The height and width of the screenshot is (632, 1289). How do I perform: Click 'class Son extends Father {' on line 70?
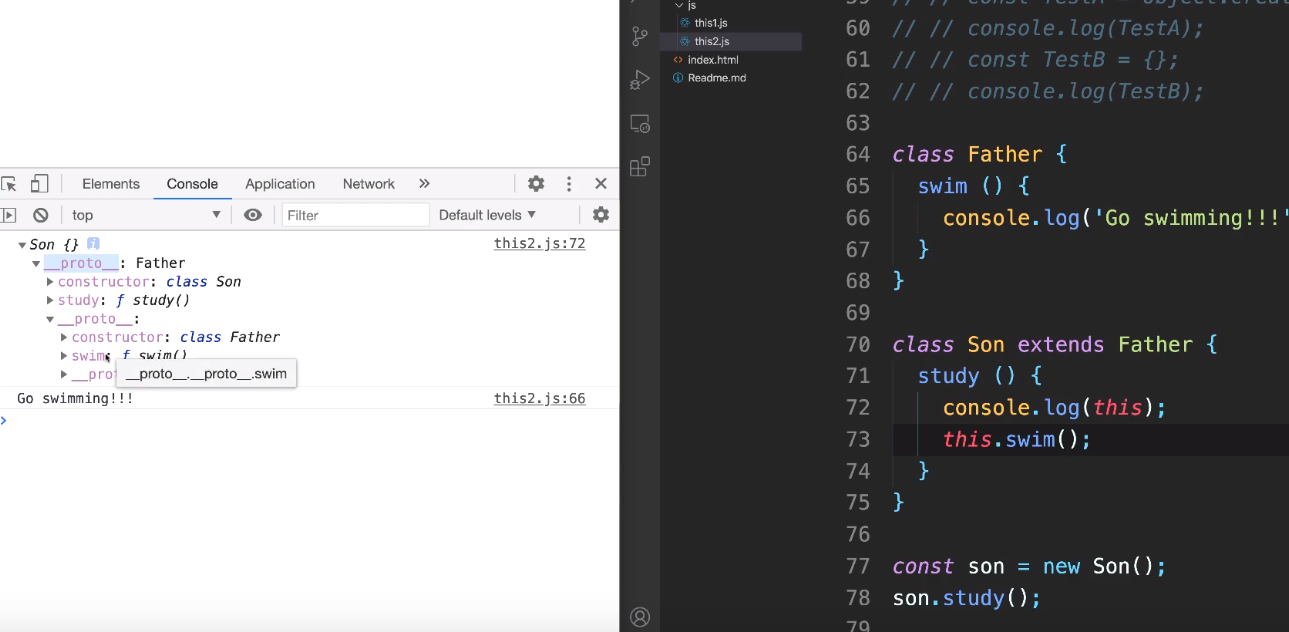click(1055, 345)
